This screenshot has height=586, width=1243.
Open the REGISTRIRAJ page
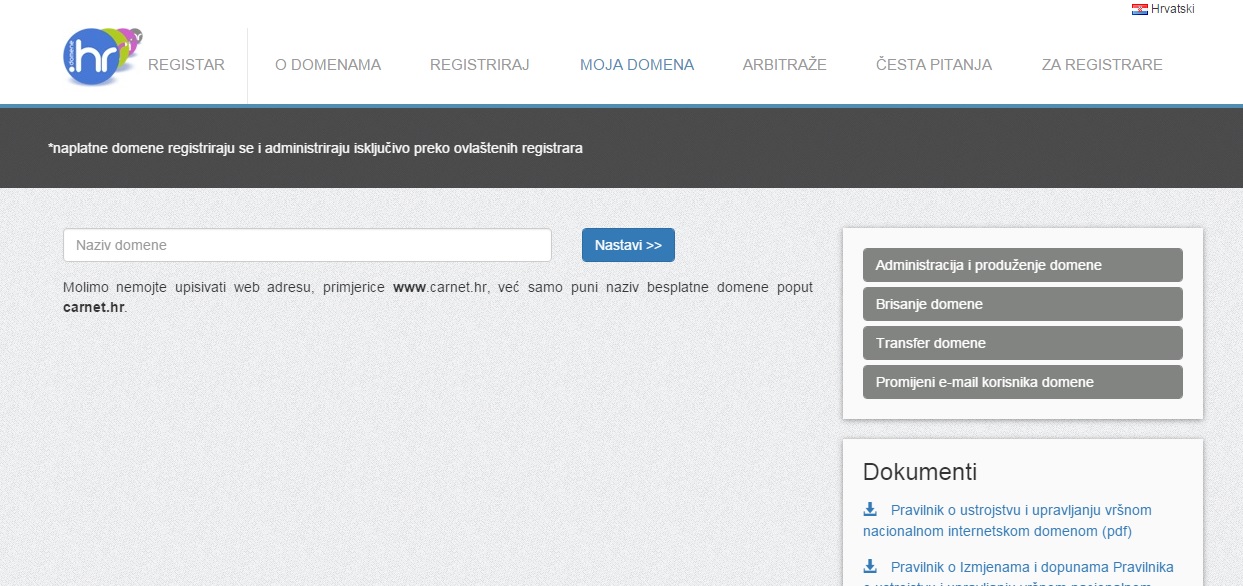pos(479,65)
